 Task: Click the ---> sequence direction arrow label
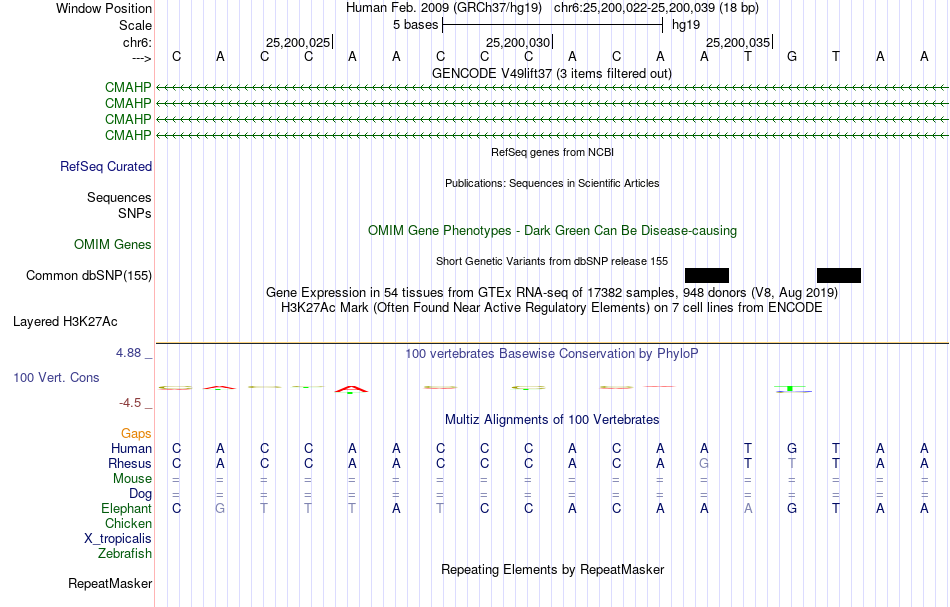[x=141, y=58]
